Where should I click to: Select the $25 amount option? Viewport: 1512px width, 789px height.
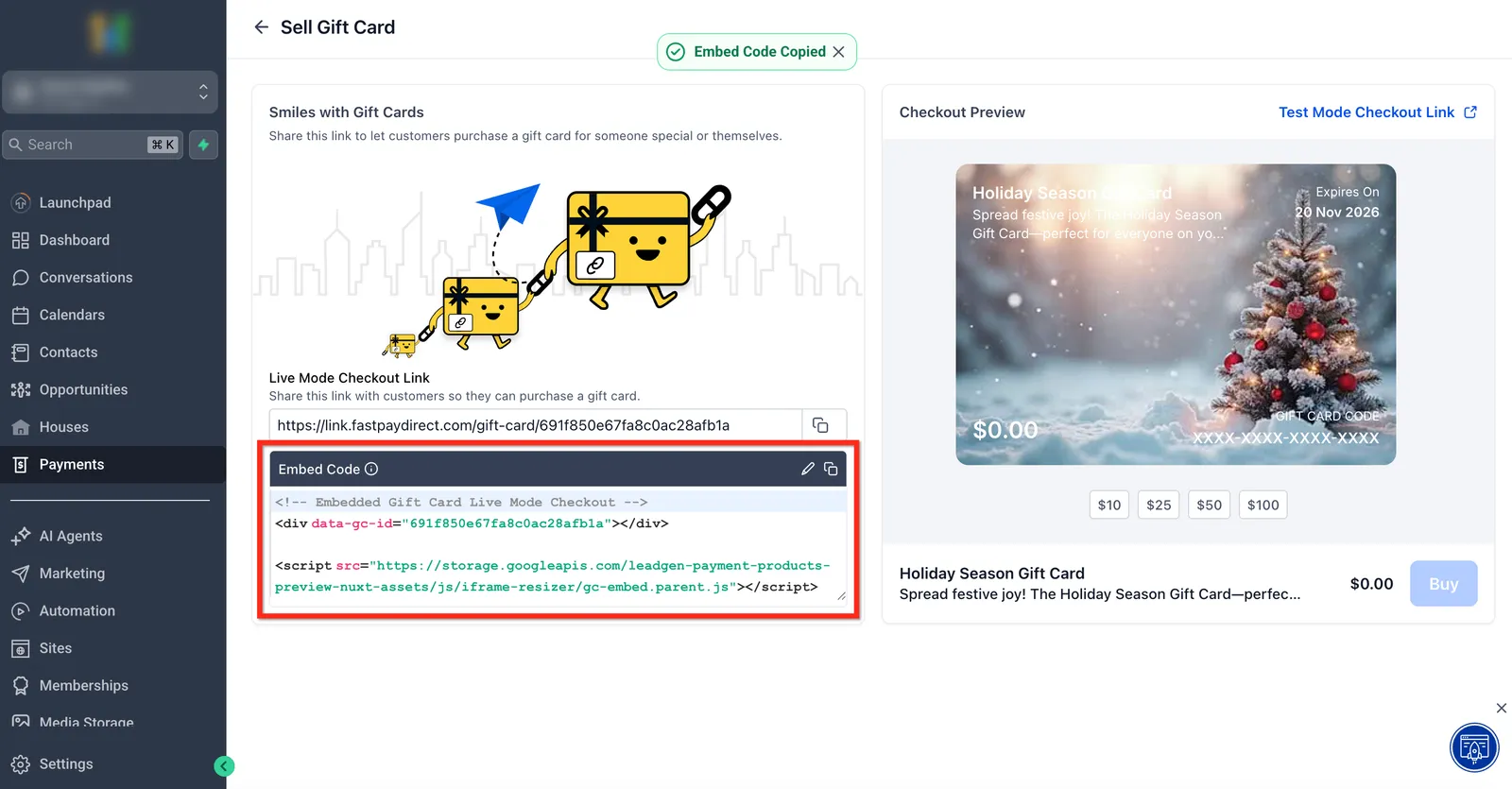point(1159,505)
